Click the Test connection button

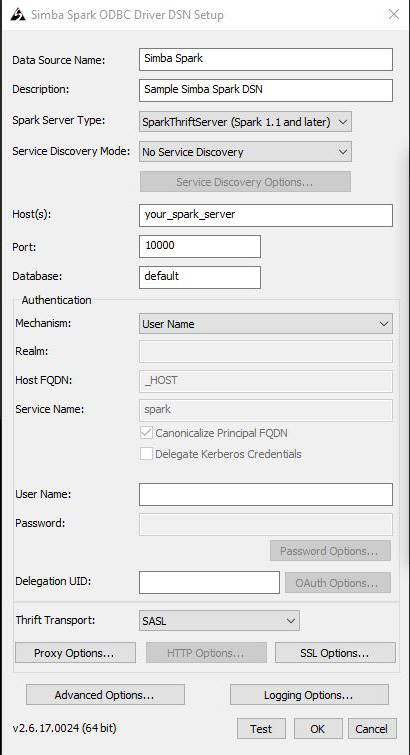(x=261, y=729)
